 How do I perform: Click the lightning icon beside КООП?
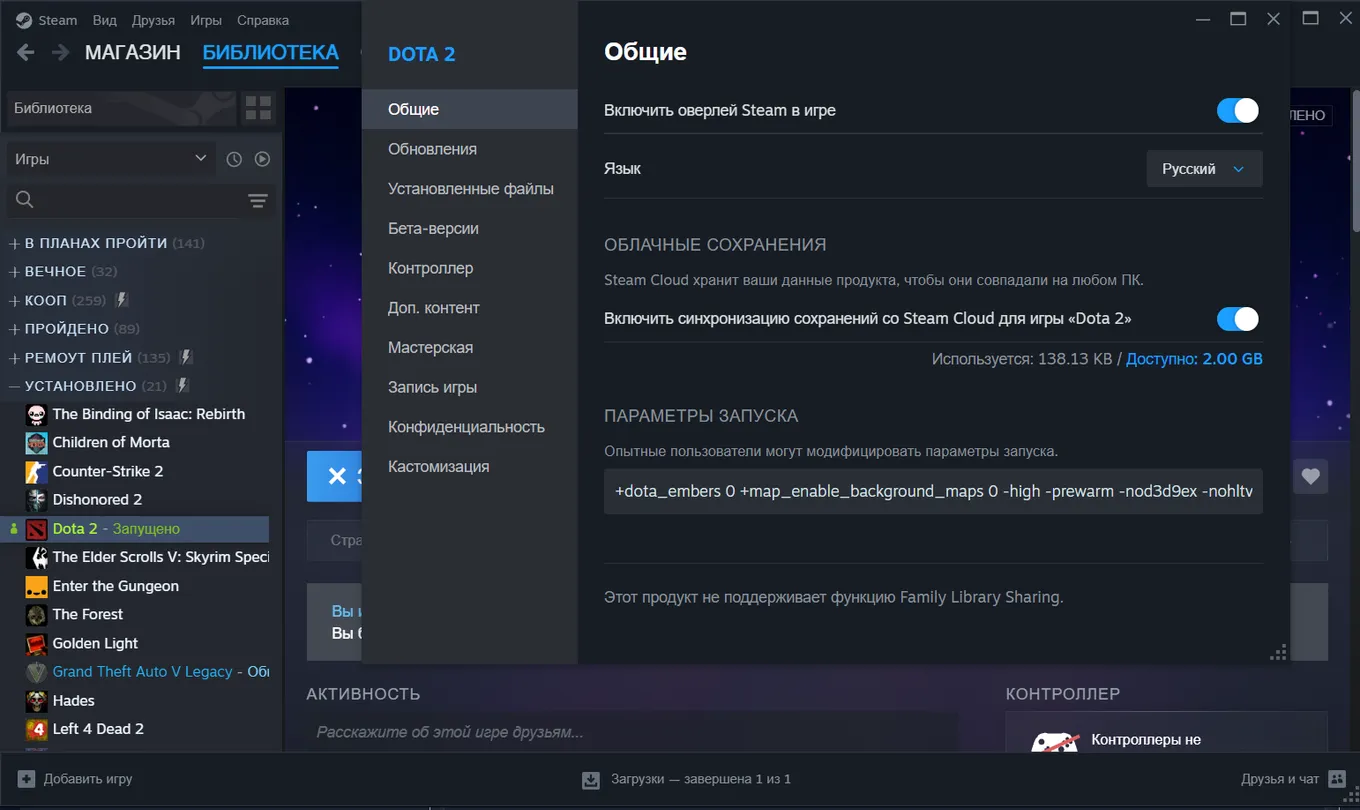[x=122, y=300]
